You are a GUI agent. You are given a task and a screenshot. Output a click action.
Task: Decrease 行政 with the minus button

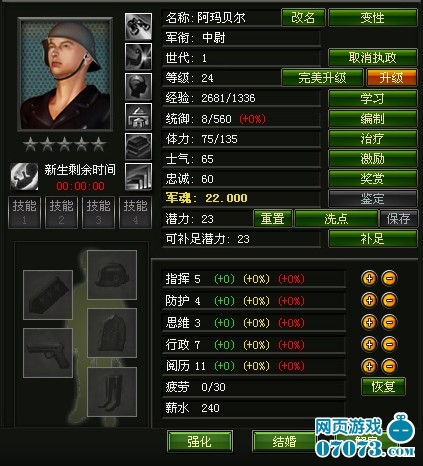(x=389, y=344)
